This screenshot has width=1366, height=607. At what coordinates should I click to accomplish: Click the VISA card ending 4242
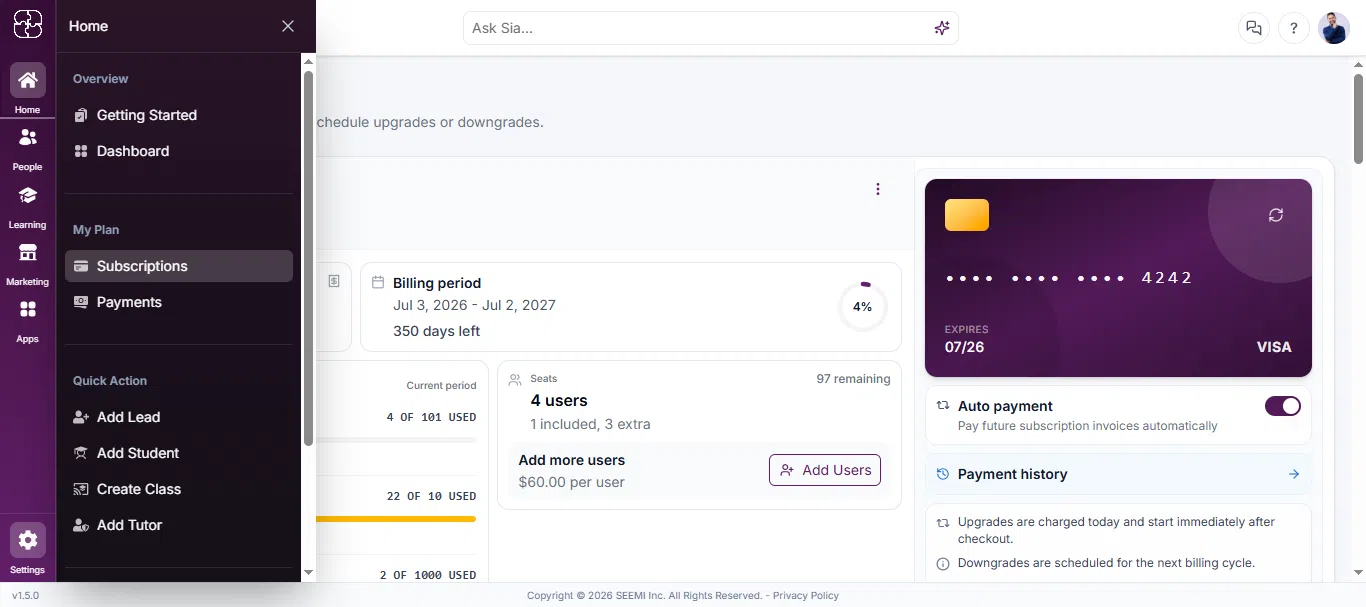point(1118,278)
